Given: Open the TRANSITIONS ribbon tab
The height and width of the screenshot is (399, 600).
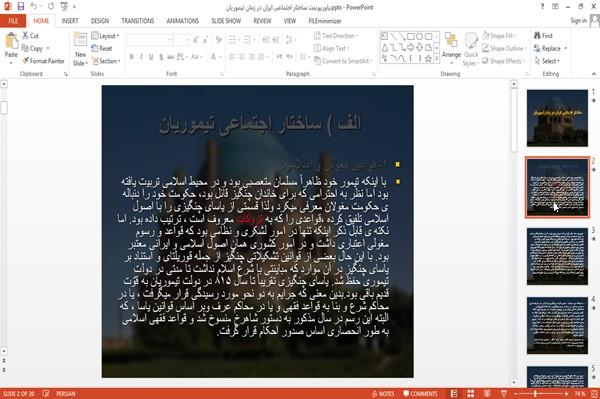Looking at the screenshot, I should click(138, 21).
